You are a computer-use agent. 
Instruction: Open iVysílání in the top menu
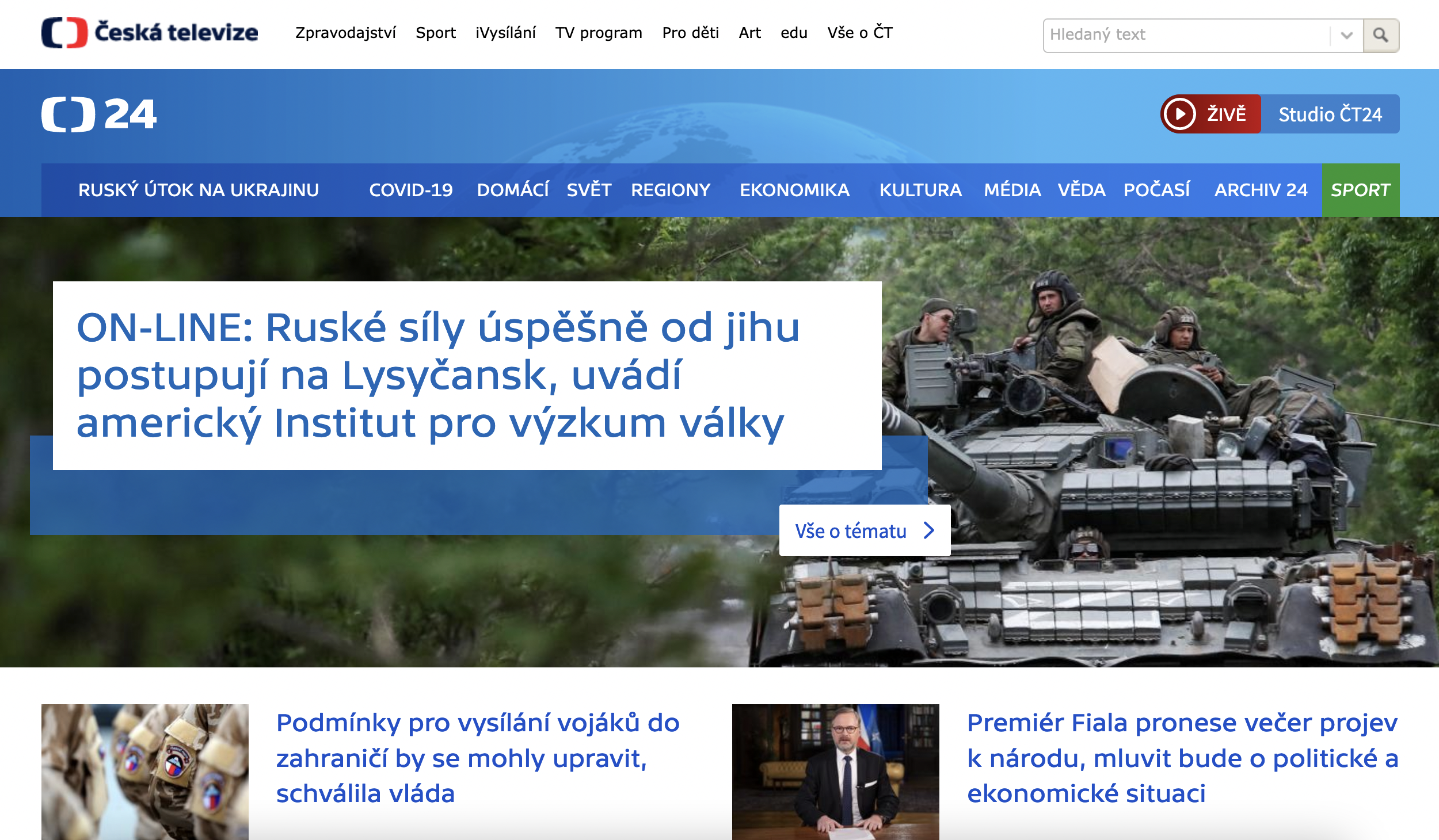505,33
